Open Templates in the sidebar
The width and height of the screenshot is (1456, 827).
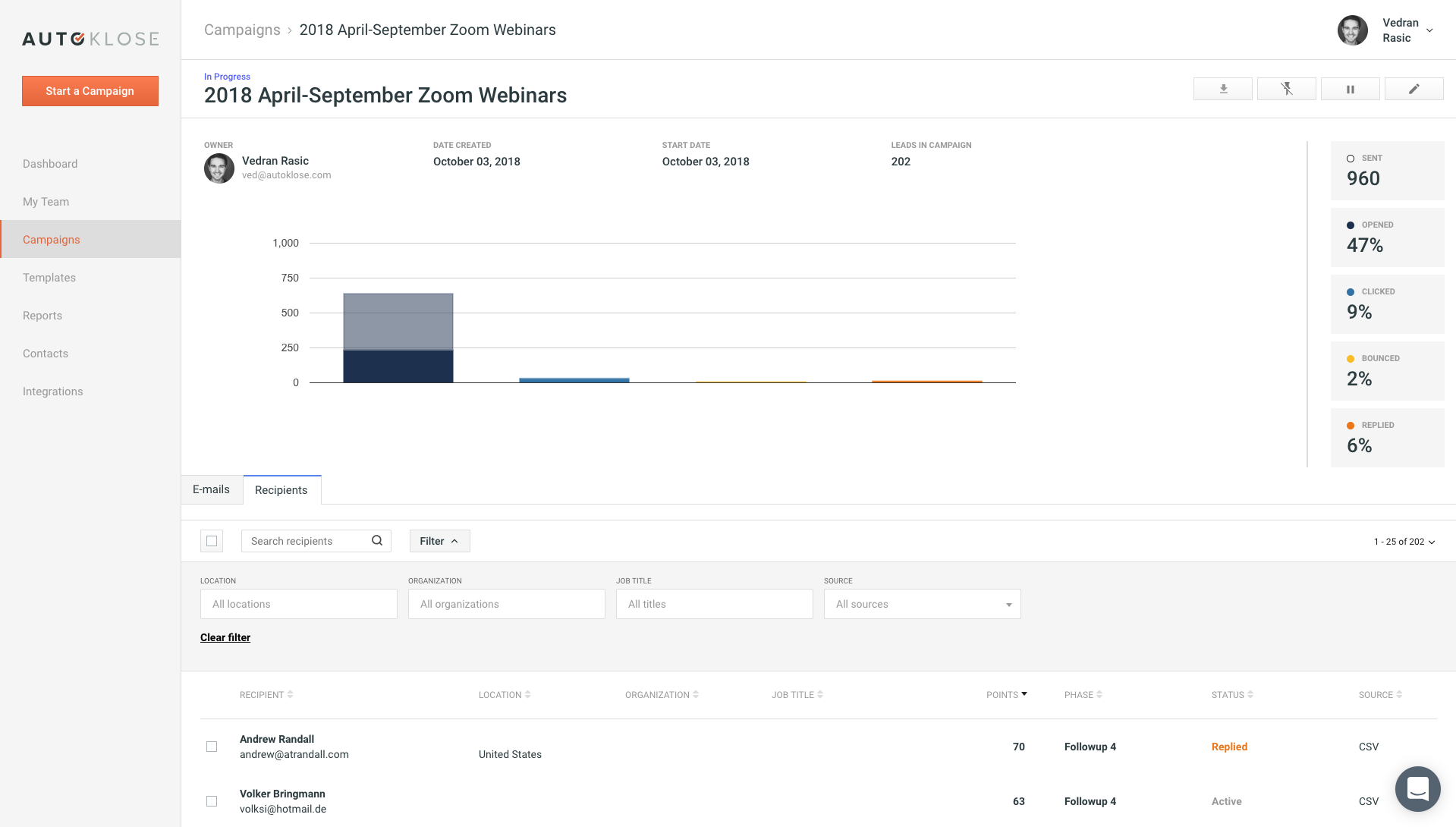coord(49,278)
